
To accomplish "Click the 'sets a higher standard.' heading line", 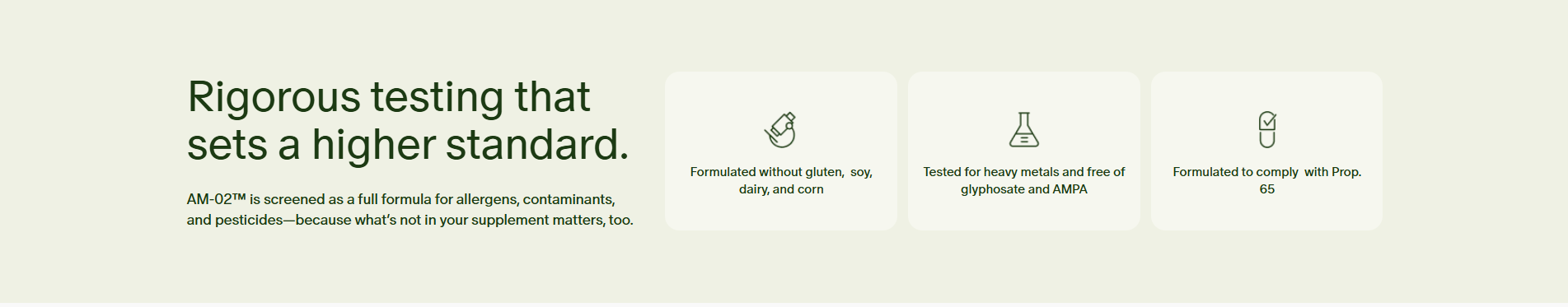I will click(408, 145).
